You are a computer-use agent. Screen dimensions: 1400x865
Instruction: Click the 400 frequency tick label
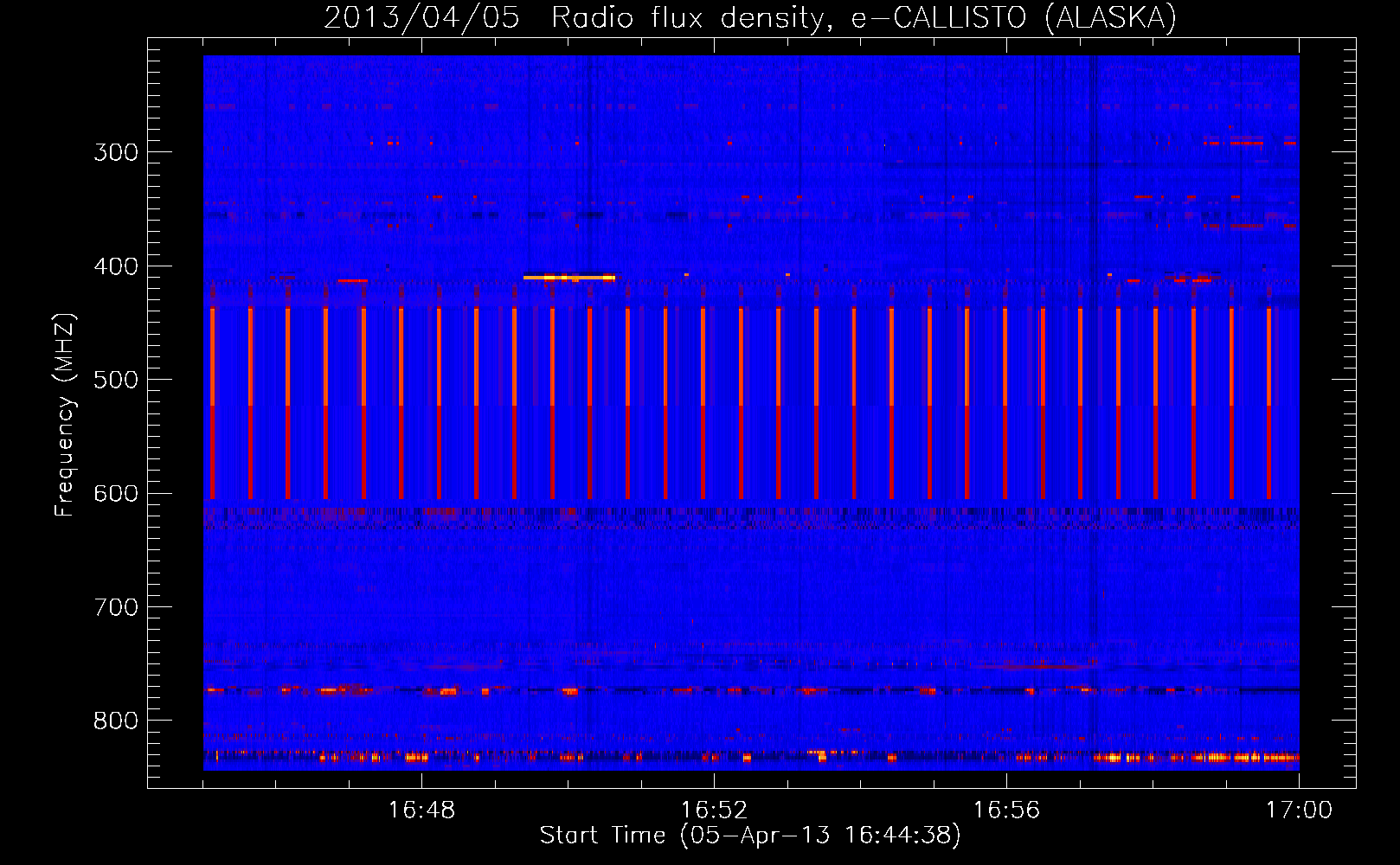[116, 266]
